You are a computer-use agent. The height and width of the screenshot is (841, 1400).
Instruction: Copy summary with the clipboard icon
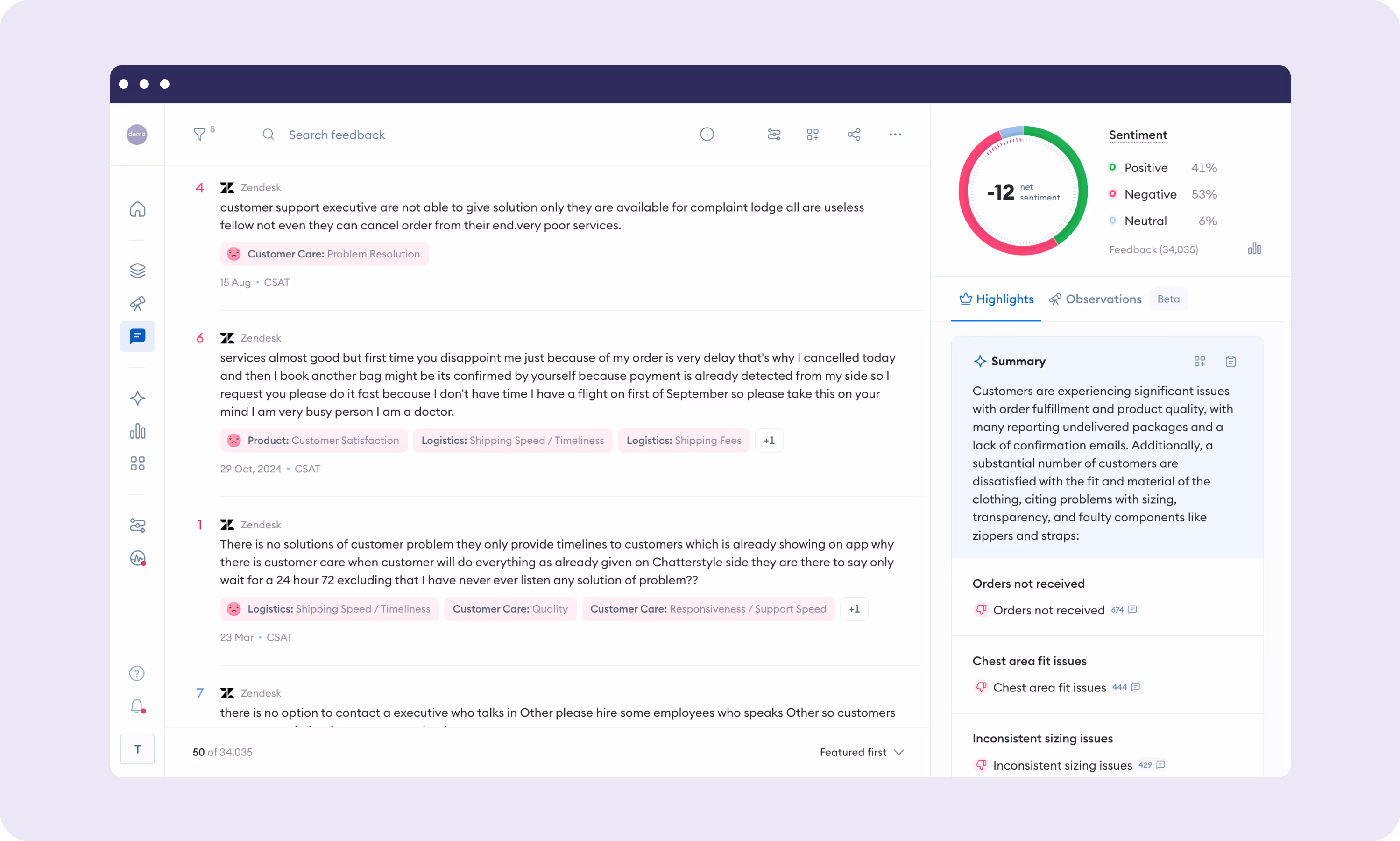[1230, 362]
